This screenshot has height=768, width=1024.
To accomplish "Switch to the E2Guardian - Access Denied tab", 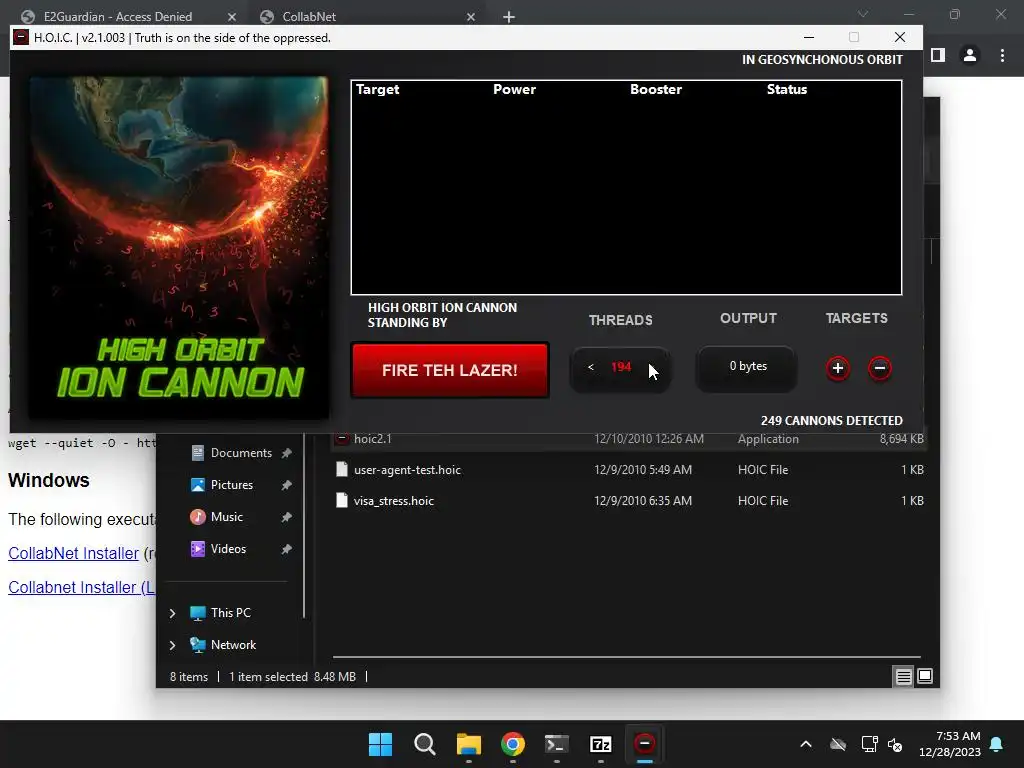I will pos(118,16).
